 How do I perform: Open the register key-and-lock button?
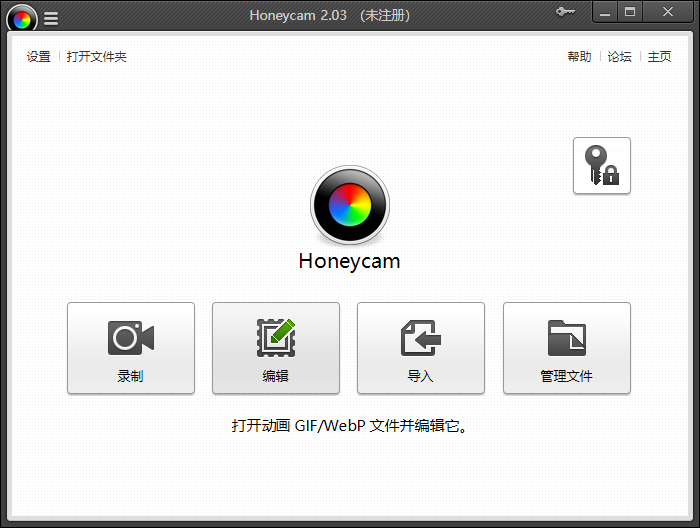click(x=601, y=166)
